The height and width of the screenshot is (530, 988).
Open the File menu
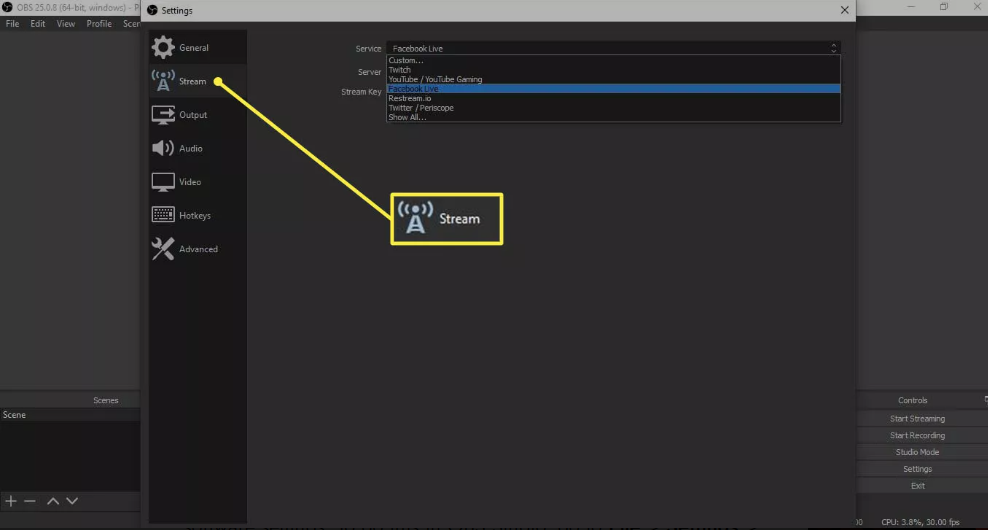point(13,24)
